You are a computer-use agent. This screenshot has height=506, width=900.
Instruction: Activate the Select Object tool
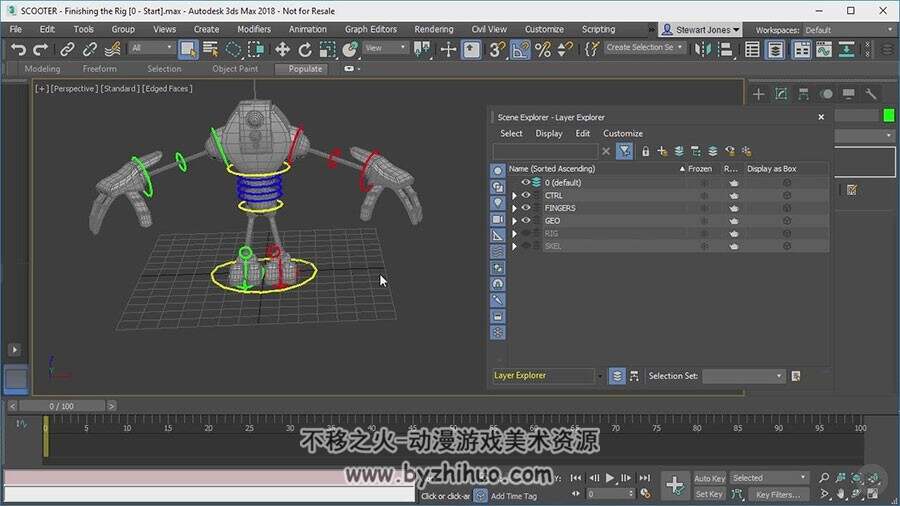[x=188, y=49]
